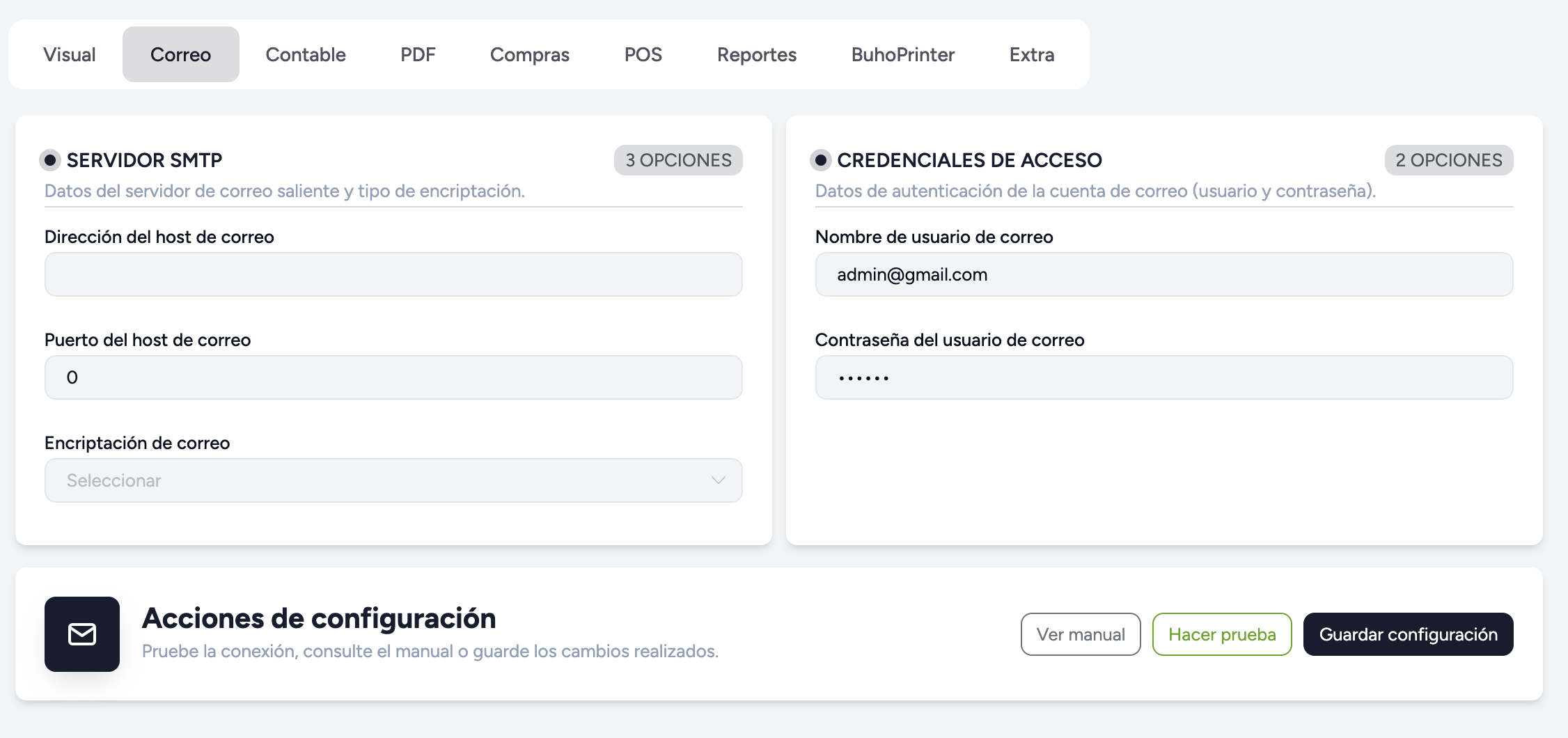1568x738 pixels.
Task: Click the Encriptación de correo label
Action: click(137, 443)
